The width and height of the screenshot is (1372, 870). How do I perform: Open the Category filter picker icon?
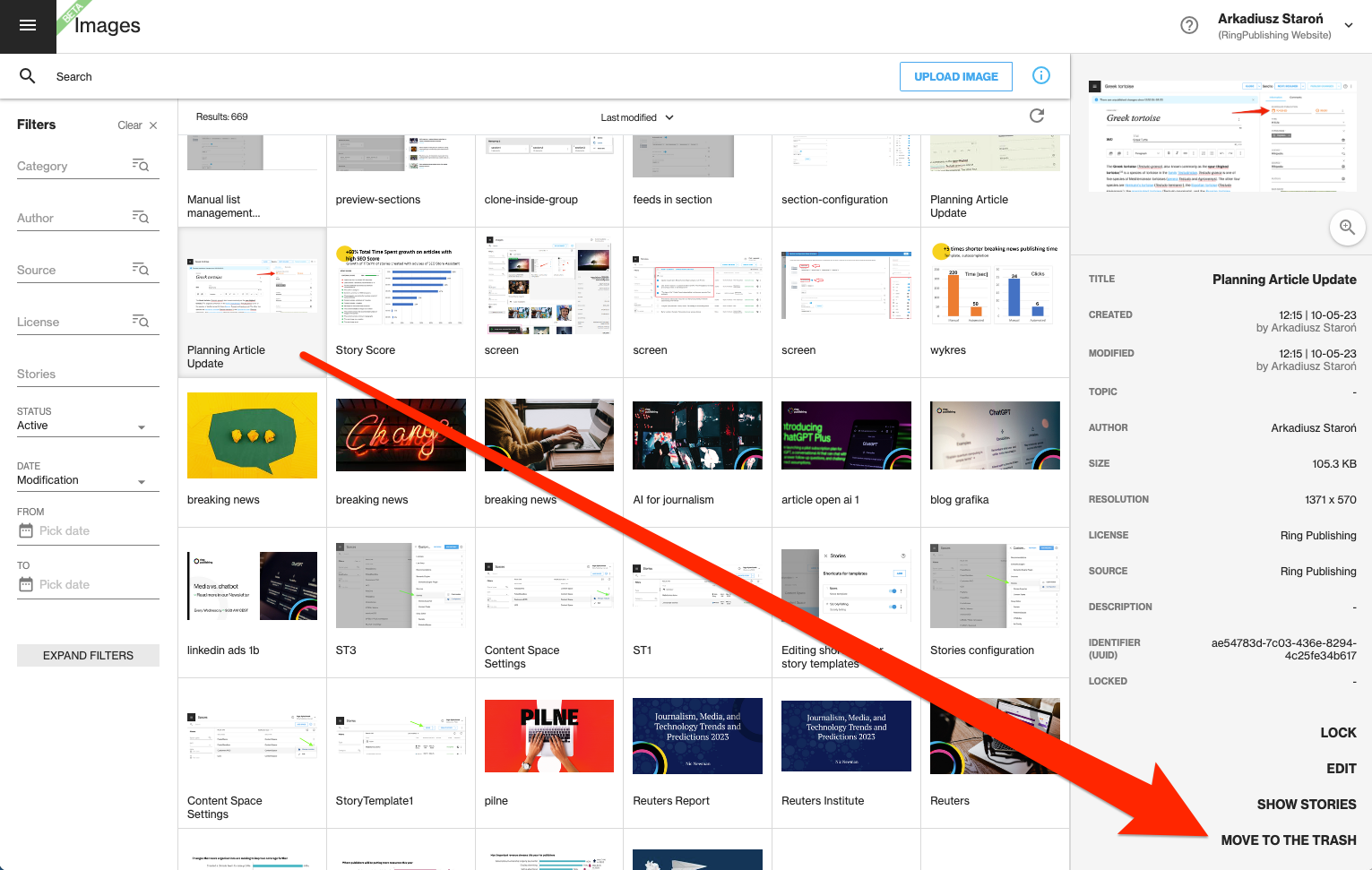tap(141, 165)
